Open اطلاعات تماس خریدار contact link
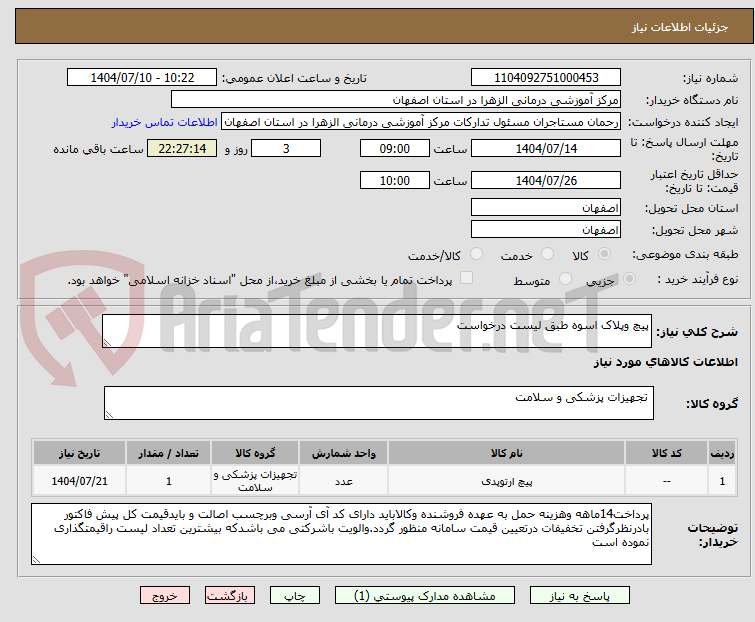Screen dimensions: 755x622 (x=165, y=122)
